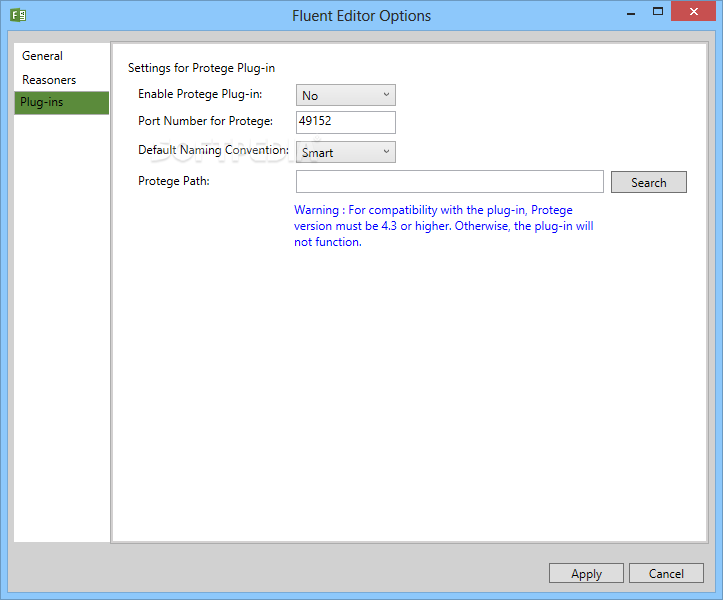The width and height of the screenshot is (723, 600).
Task: Click the Enable Protege Plug-in label
Action: (x=200, y=94)
